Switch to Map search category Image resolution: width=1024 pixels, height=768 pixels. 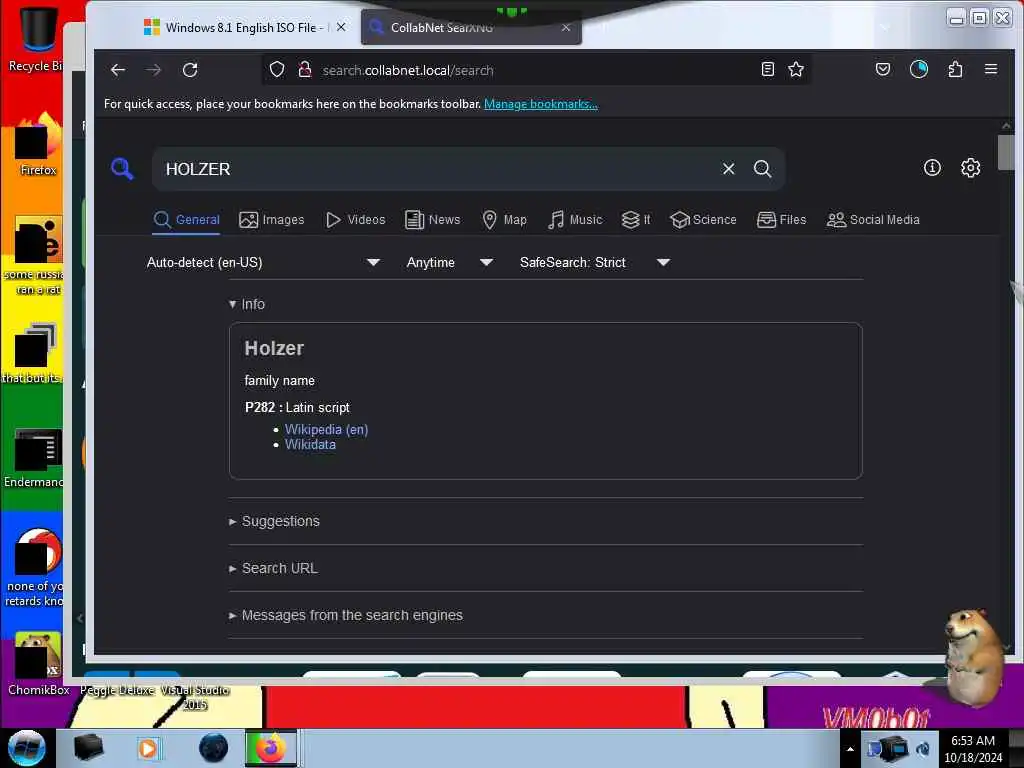coord(504,220)
